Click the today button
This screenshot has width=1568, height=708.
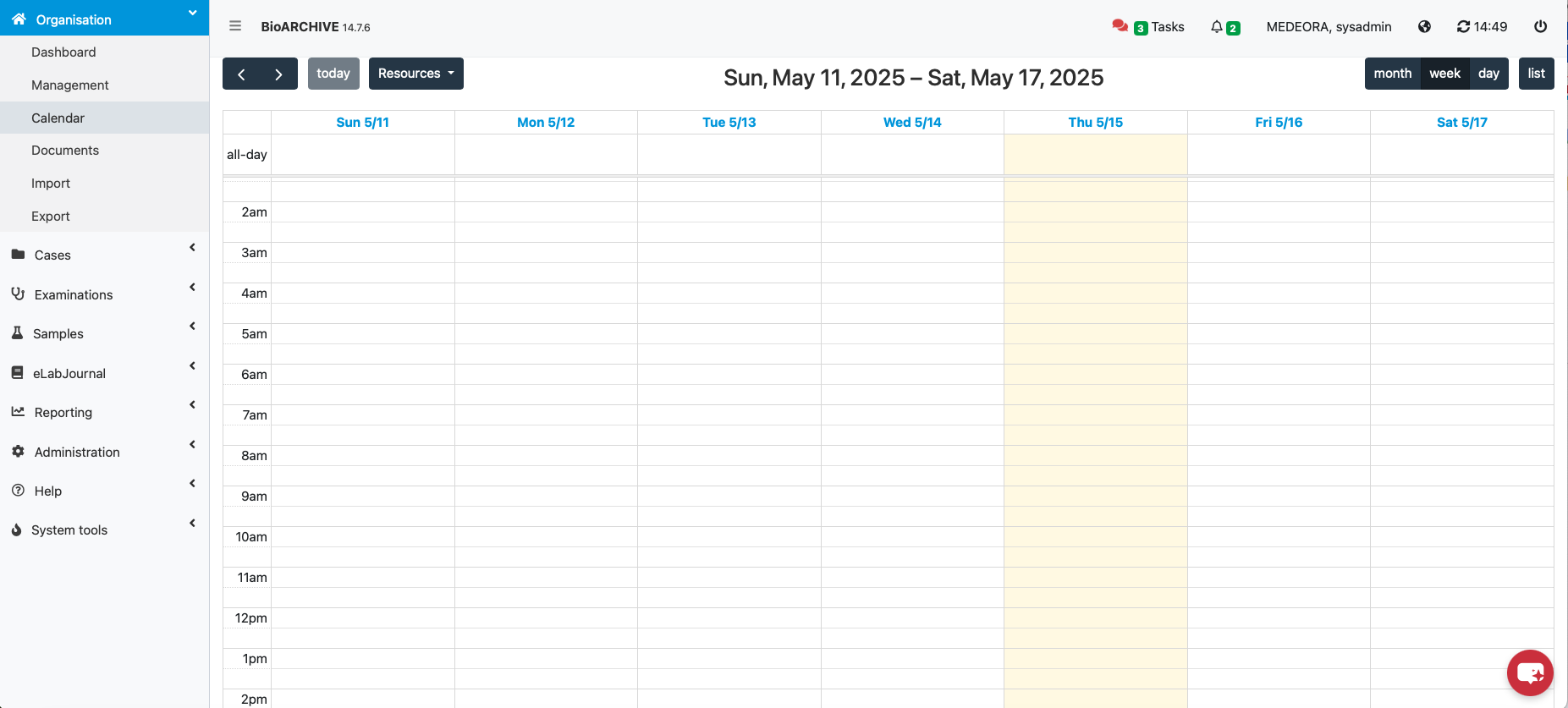coord(333,74)
